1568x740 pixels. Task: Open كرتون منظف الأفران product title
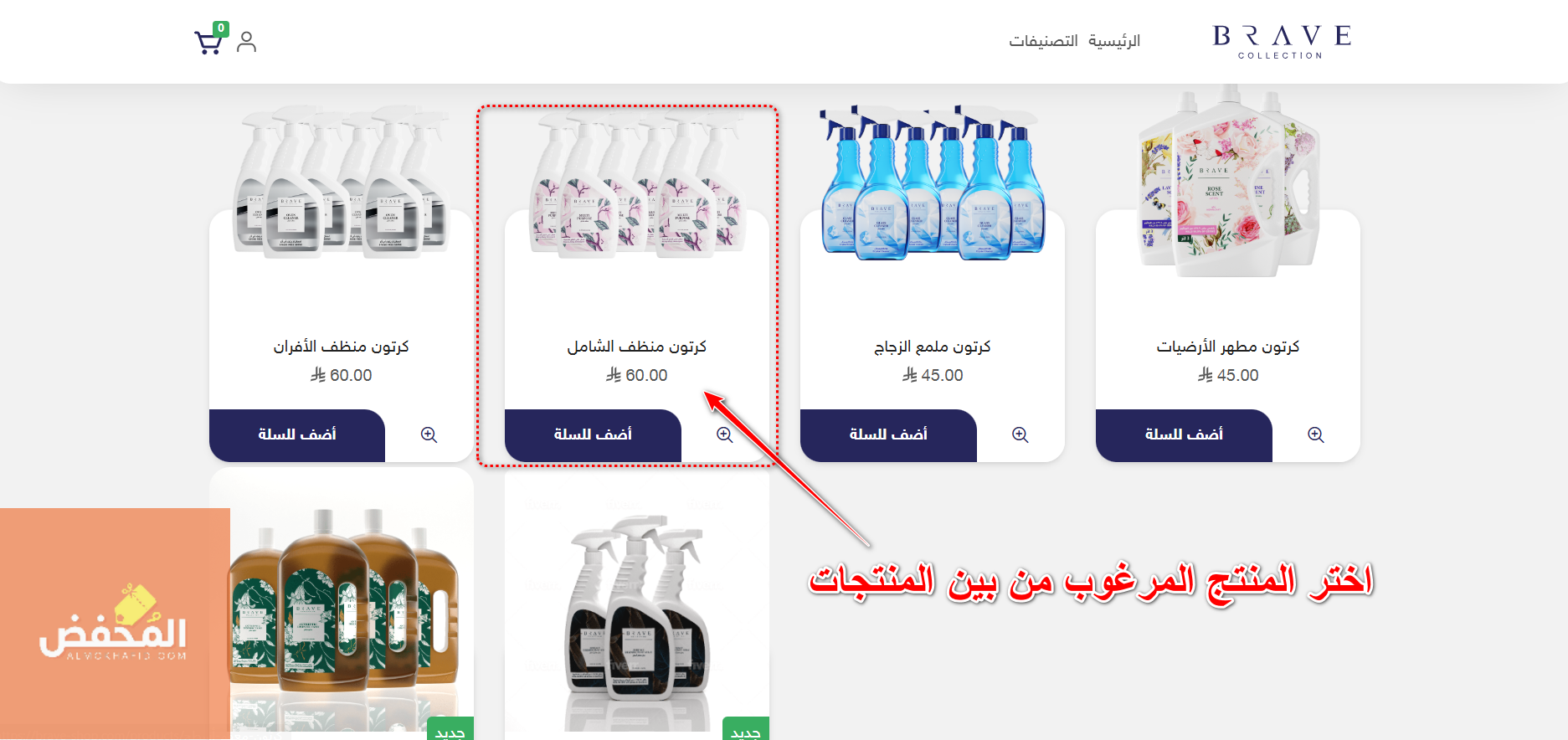(341, 347)
